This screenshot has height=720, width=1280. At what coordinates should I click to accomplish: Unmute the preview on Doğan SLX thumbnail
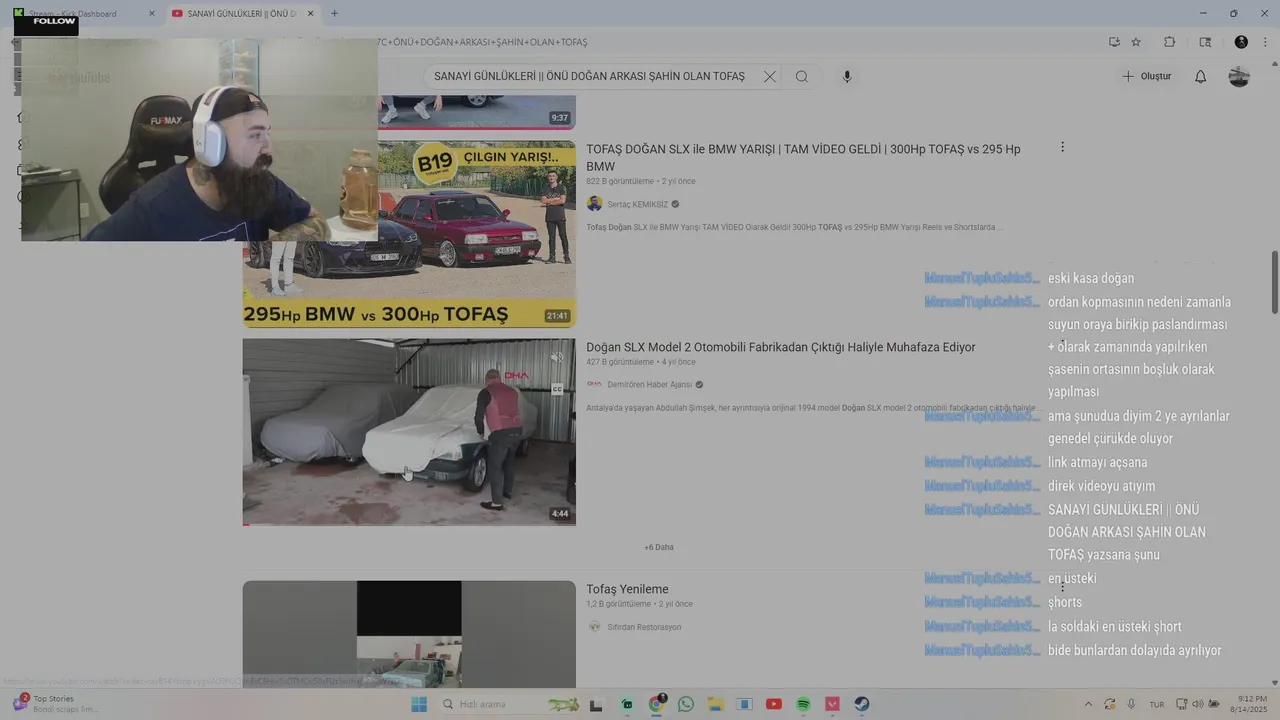pyautogui.click(x=557, y=357)
